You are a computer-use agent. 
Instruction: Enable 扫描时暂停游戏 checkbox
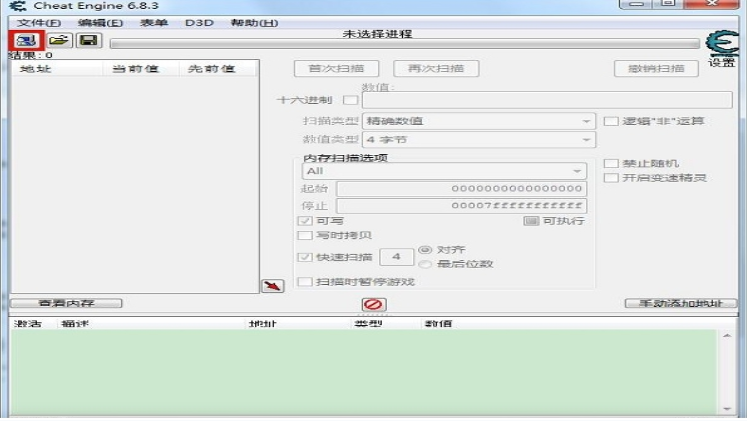(x=305, y=281)
